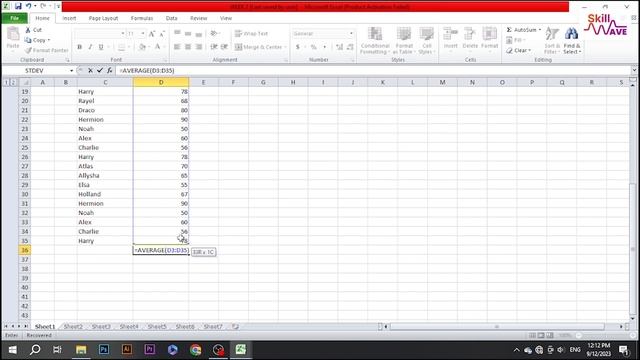
Task: Select Align Text Right
Action: coord(199,47)
